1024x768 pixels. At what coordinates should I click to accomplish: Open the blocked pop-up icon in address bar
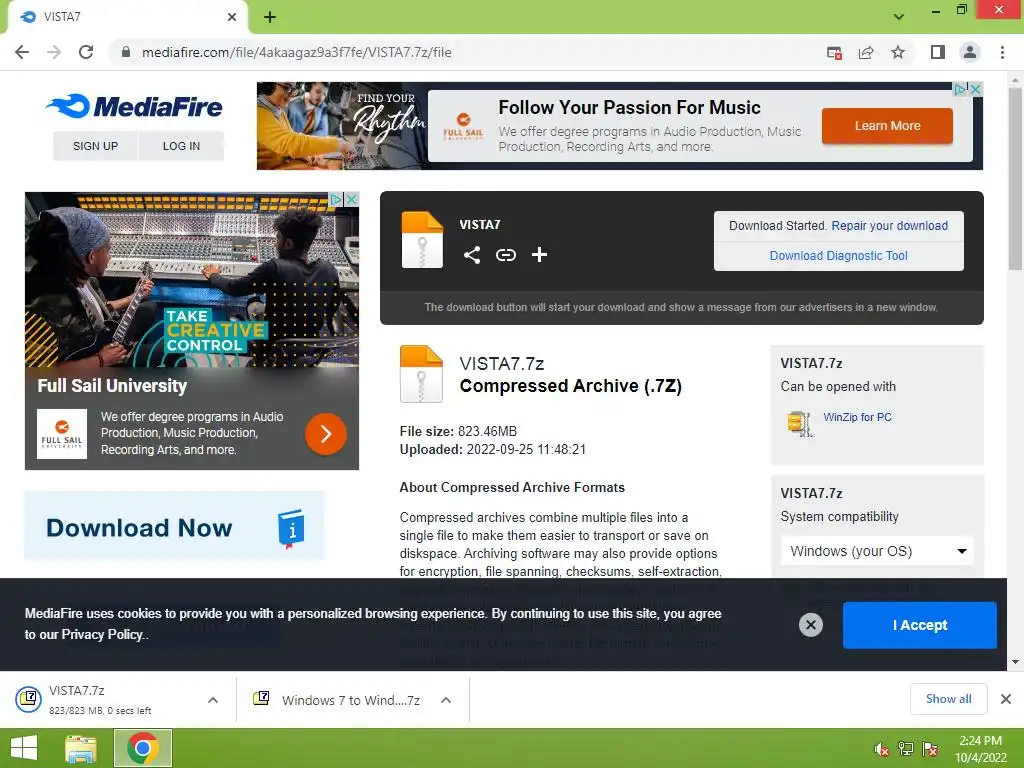point(834,52)
